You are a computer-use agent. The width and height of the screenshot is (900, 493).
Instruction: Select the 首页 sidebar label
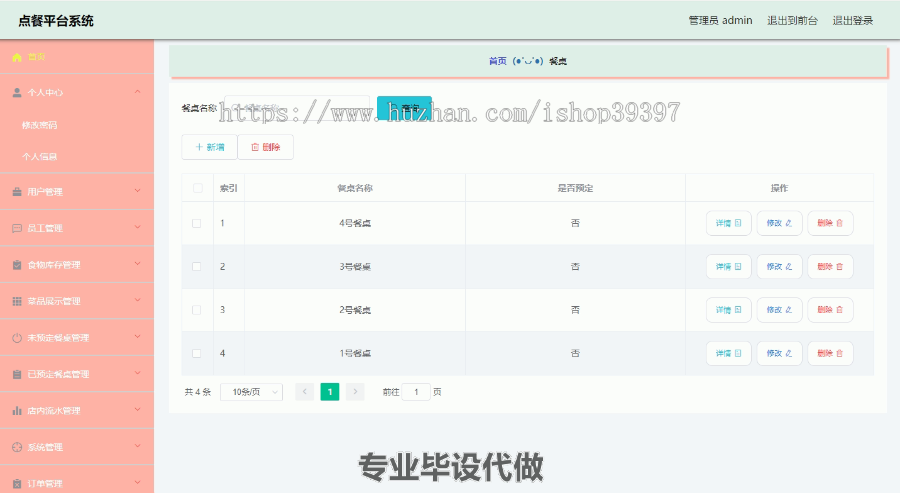coord(36,57)
